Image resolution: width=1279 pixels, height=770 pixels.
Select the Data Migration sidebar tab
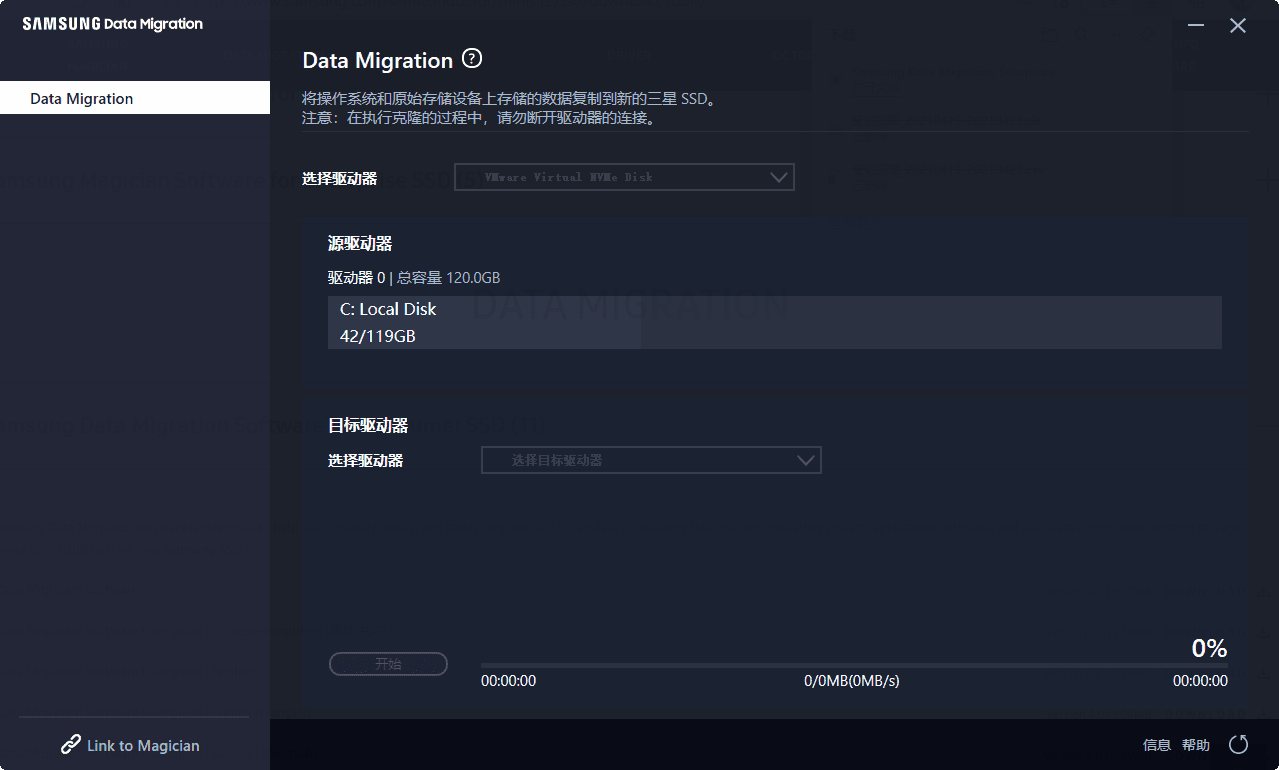[x=82, y=97]
